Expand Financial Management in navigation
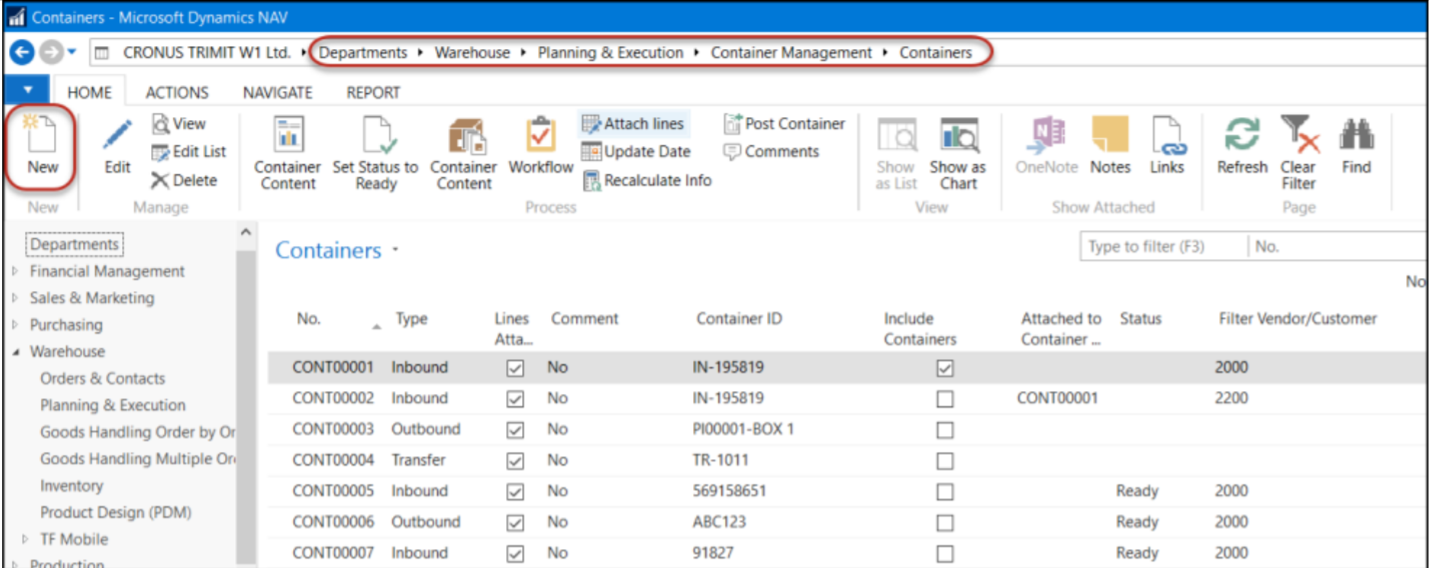Screen dimensions: 1429x568 (x=15, y=271)
